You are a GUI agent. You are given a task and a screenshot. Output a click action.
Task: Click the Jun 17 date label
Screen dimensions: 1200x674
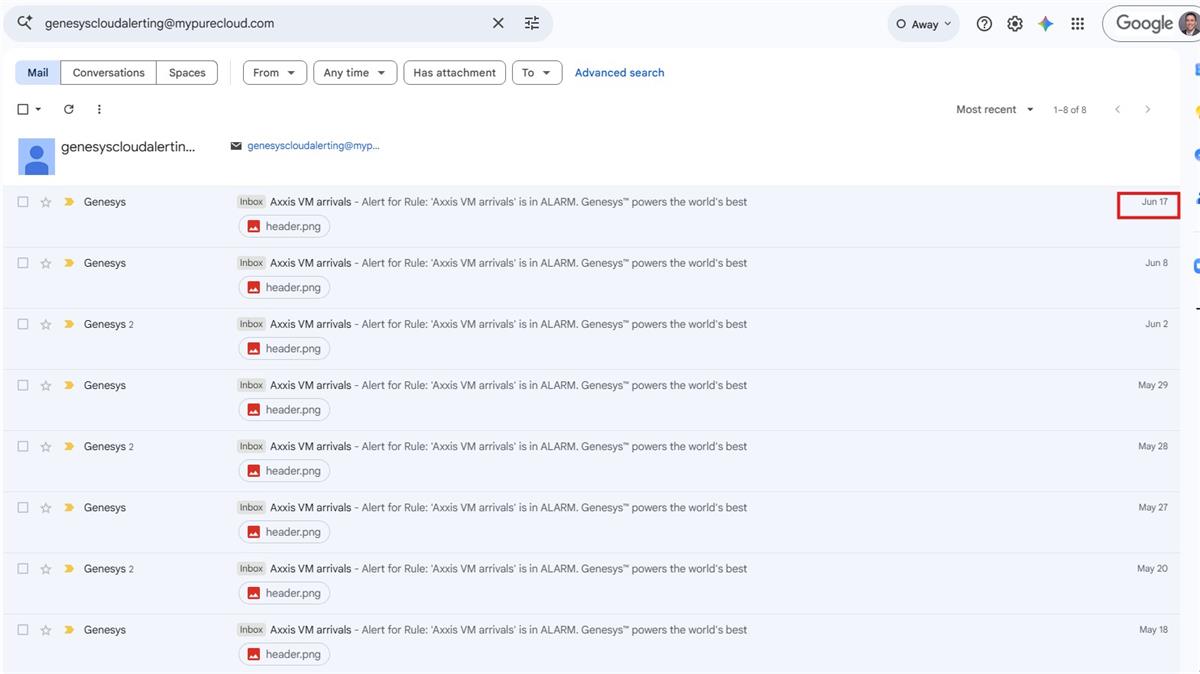[1155, 202]
